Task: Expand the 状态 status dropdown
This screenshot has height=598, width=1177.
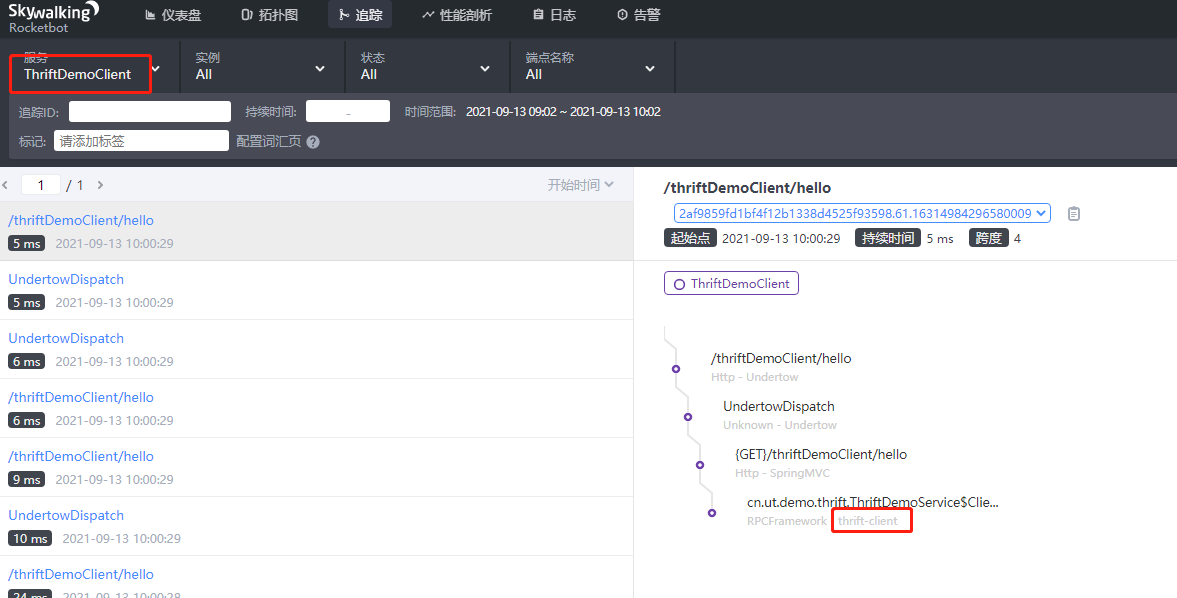Action: point(426,68)
